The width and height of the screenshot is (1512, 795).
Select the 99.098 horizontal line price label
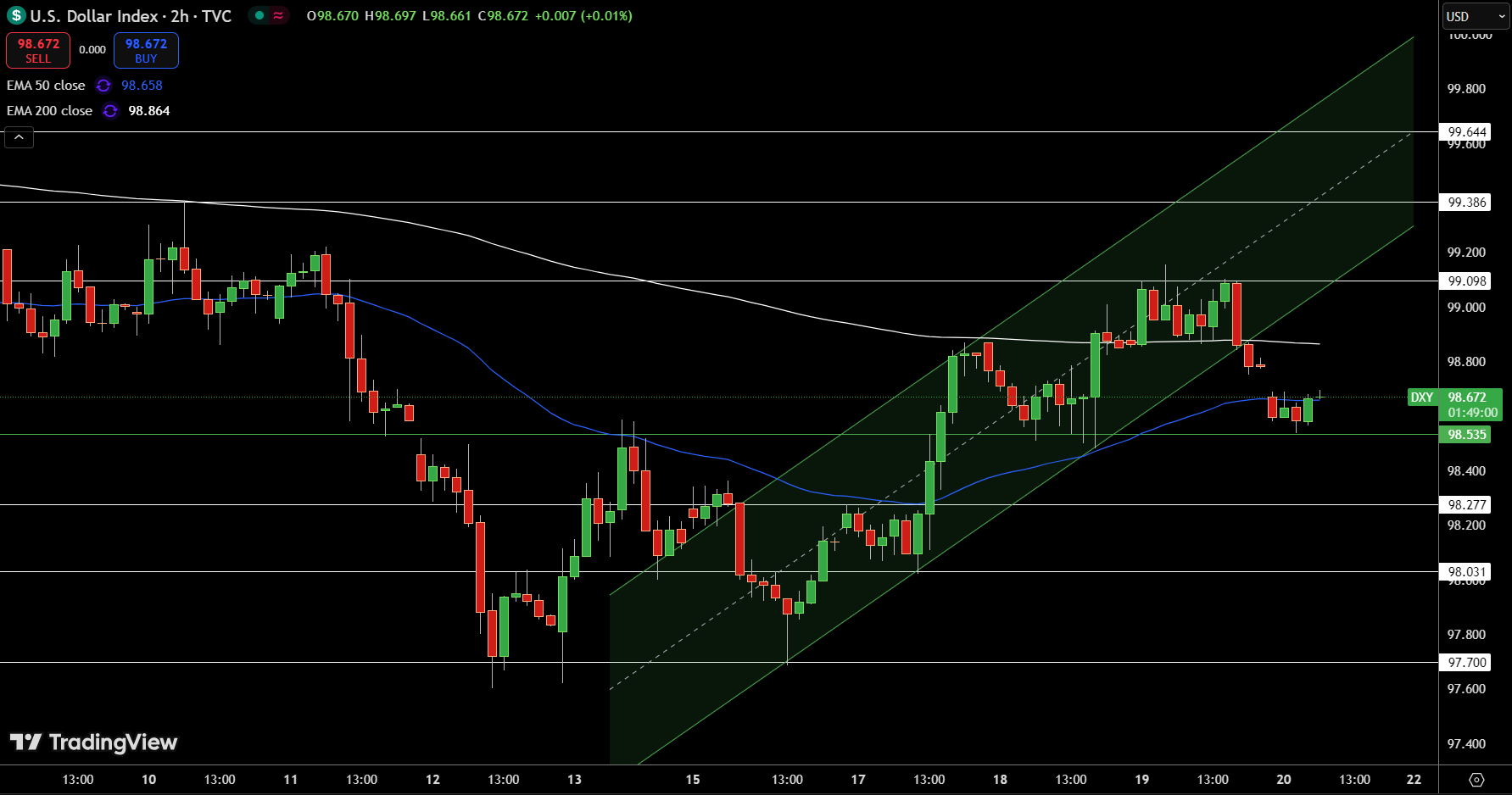(1466, 281)
